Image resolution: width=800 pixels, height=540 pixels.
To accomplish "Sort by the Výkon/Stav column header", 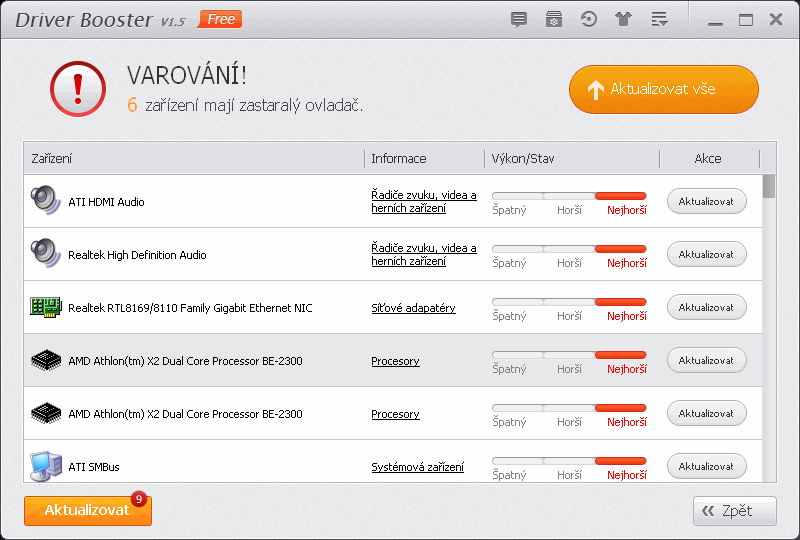I will click(x=571, y=159).
